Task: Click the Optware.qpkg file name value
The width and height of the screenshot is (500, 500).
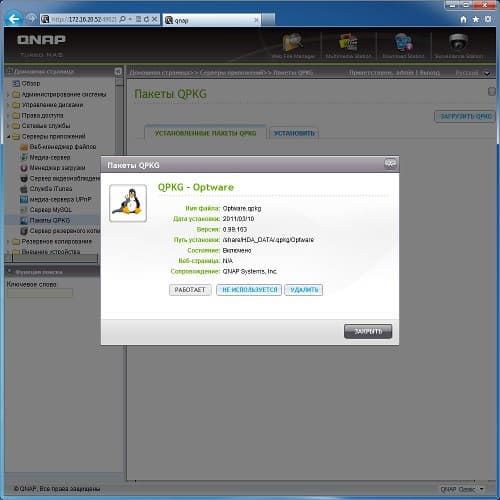Action: 242,208
